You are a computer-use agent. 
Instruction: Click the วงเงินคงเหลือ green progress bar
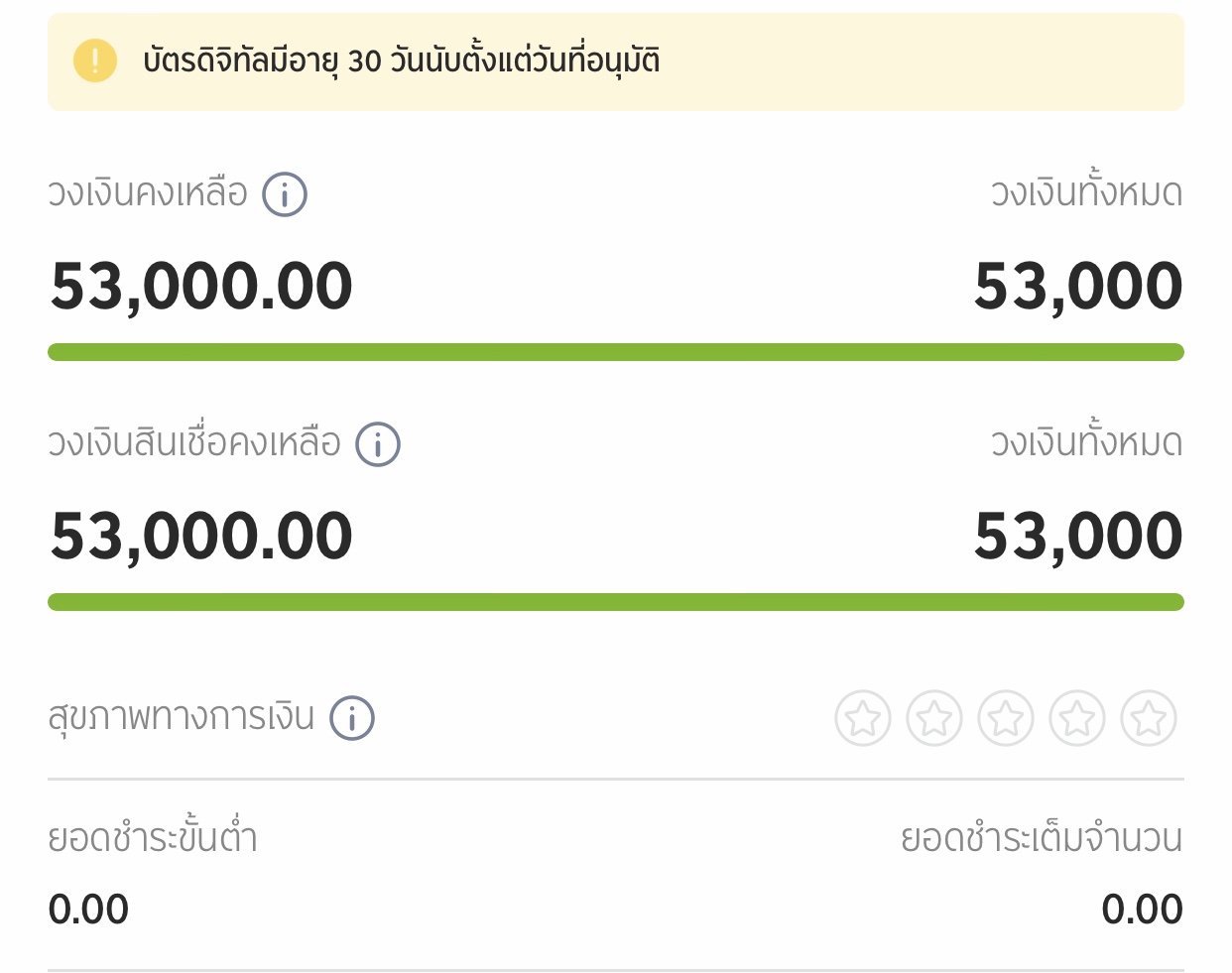point(616,352)
